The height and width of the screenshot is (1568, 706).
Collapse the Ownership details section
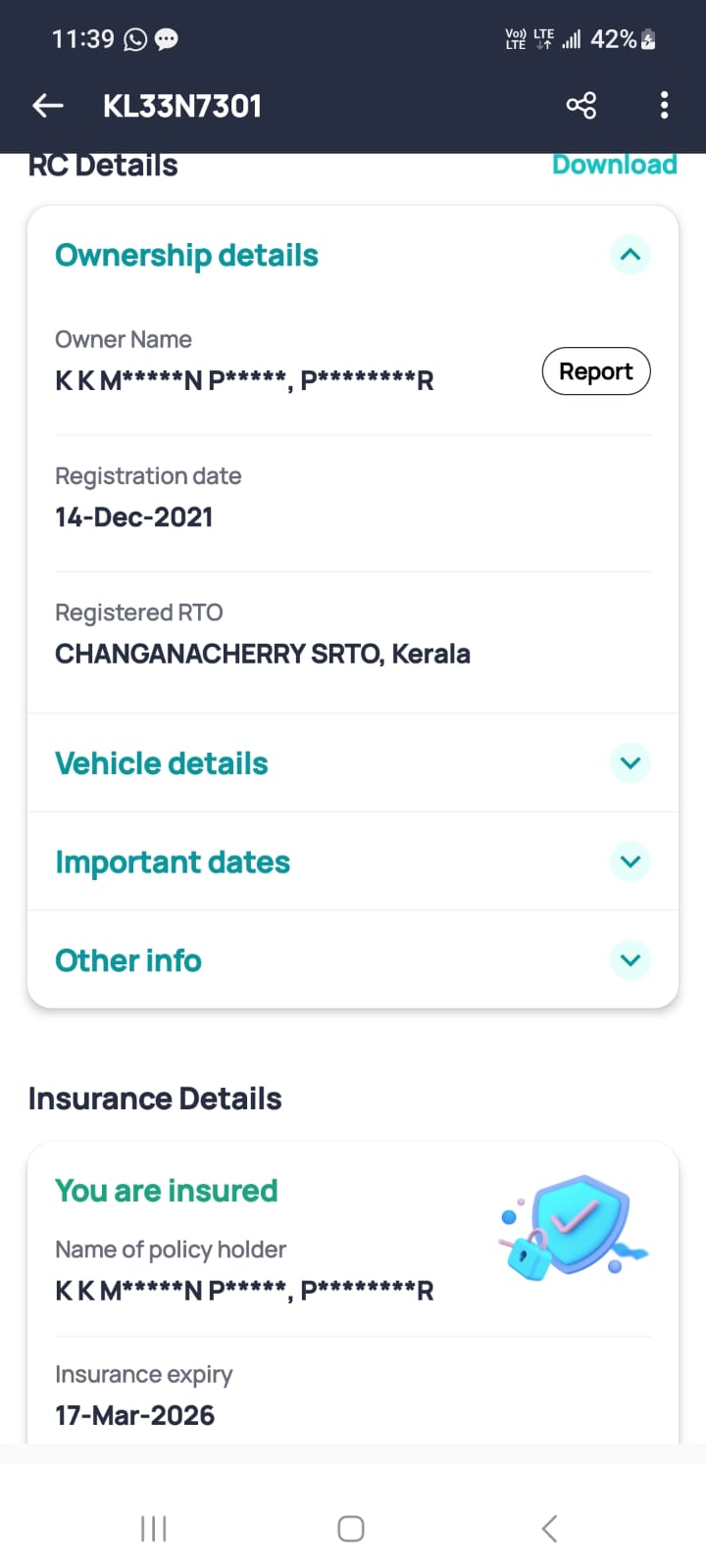click(x=630, y=256)
